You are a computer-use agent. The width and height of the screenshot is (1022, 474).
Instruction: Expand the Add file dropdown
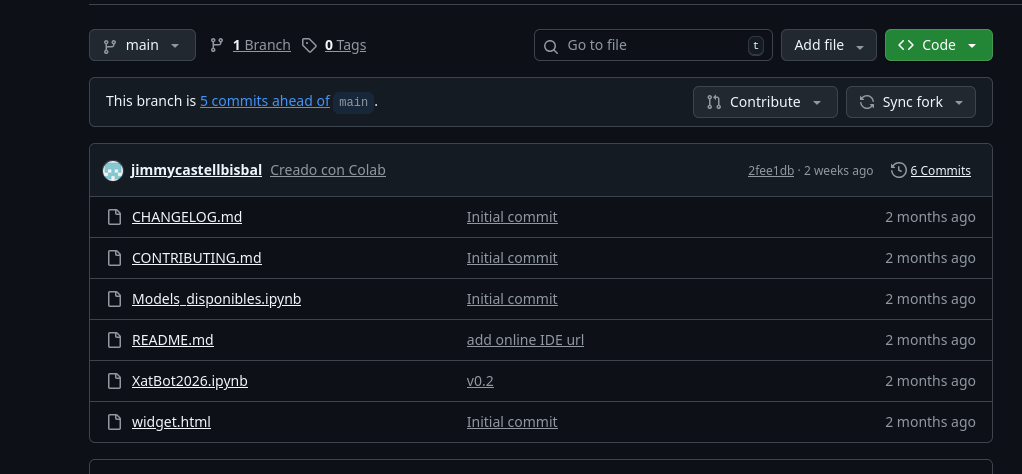(x=828, y=45)
